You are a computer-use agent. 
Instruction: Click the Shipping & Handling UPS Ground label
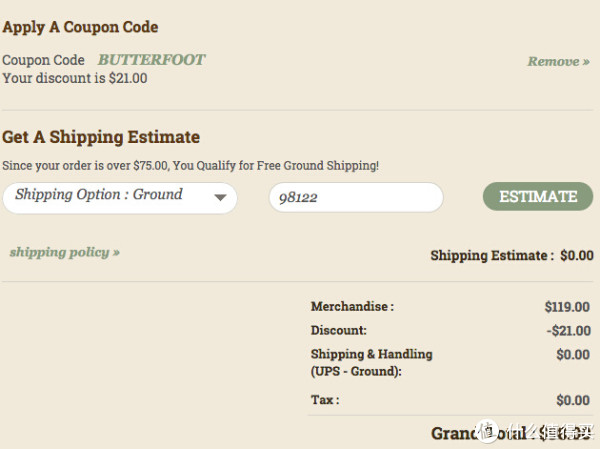tap(372, 362)
